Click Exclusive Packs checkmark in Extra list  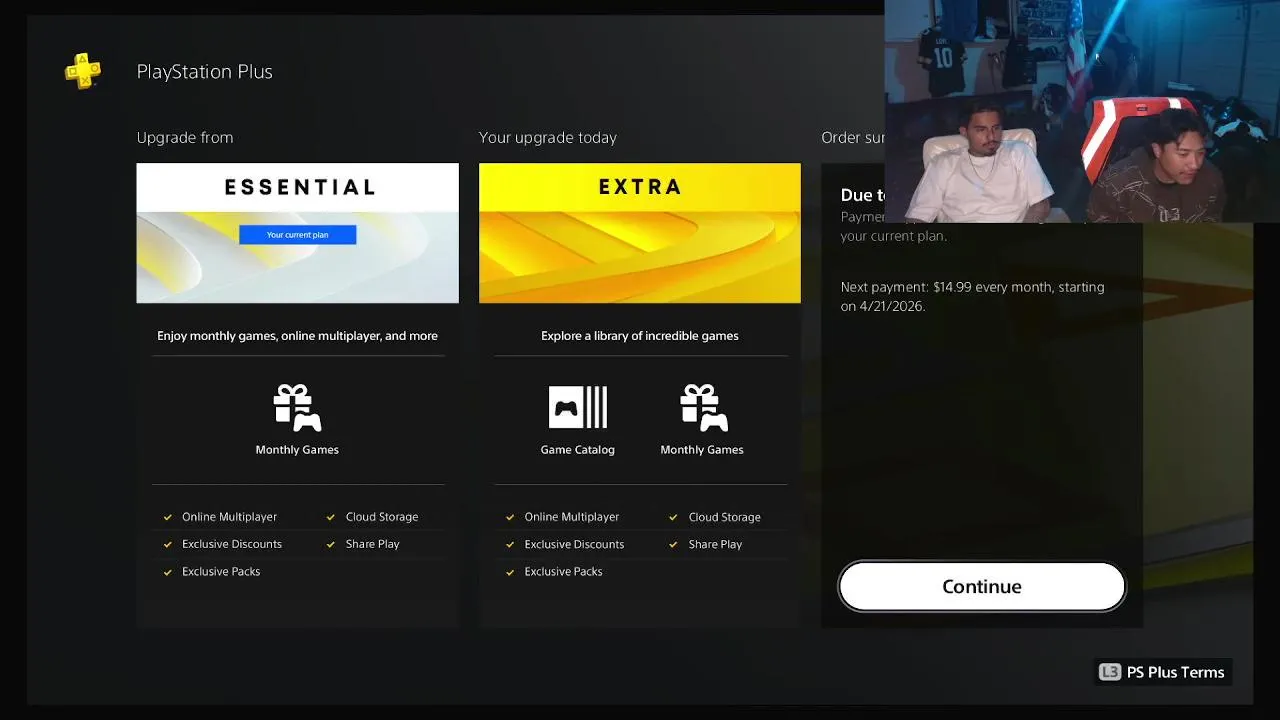point(510,572)
